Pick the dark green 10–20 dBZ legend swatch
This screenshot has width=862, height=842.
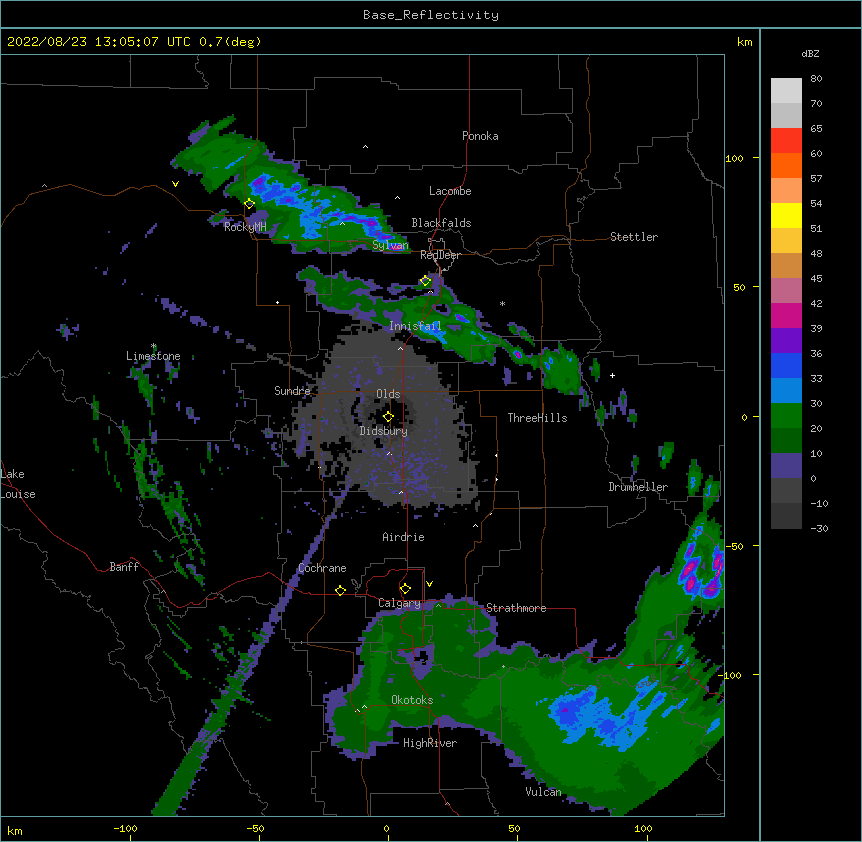pos(786,440)
